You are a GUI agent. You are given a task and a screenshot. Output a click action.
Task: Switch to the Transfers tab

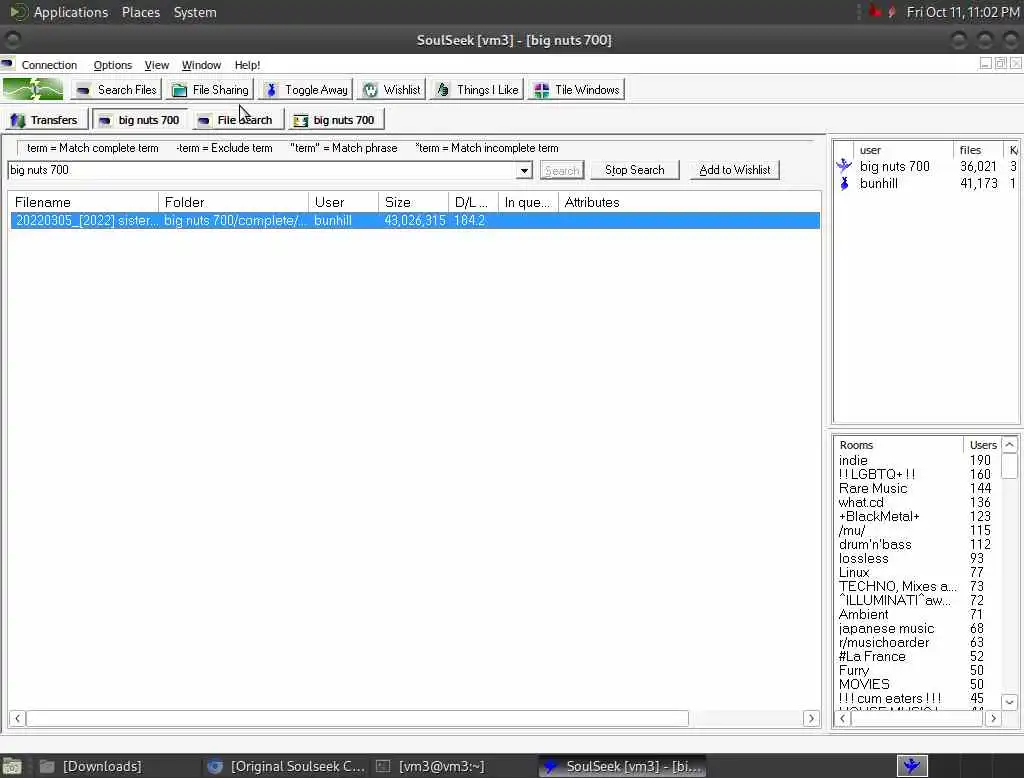45,120
